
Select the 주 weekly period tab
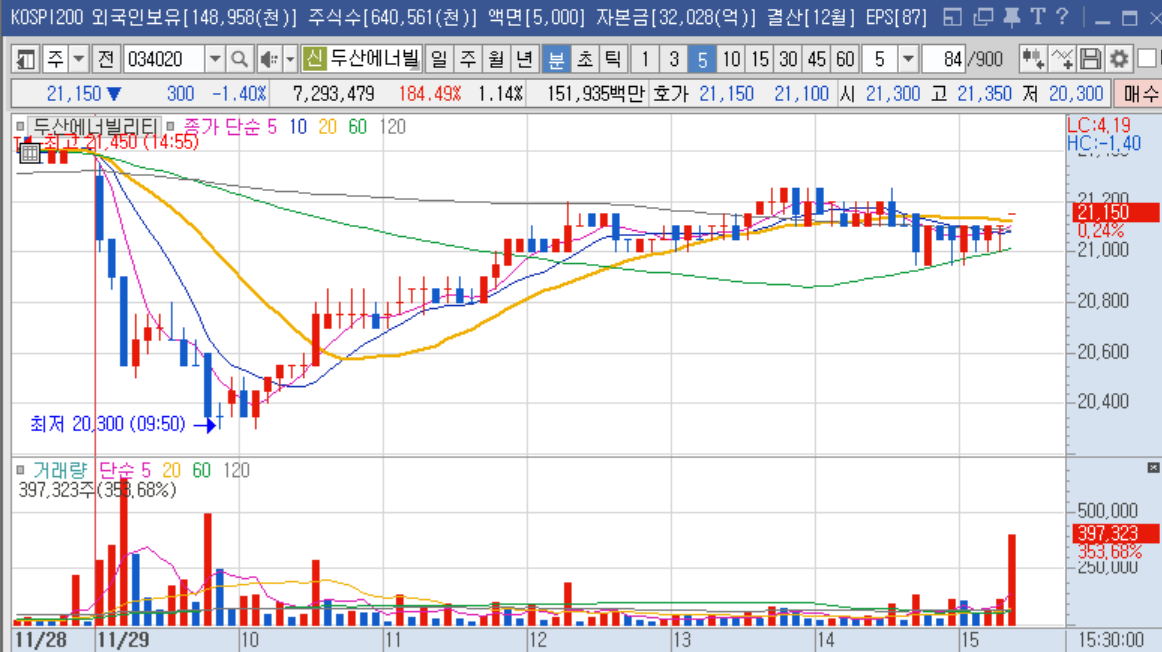(x=468, y=59)
